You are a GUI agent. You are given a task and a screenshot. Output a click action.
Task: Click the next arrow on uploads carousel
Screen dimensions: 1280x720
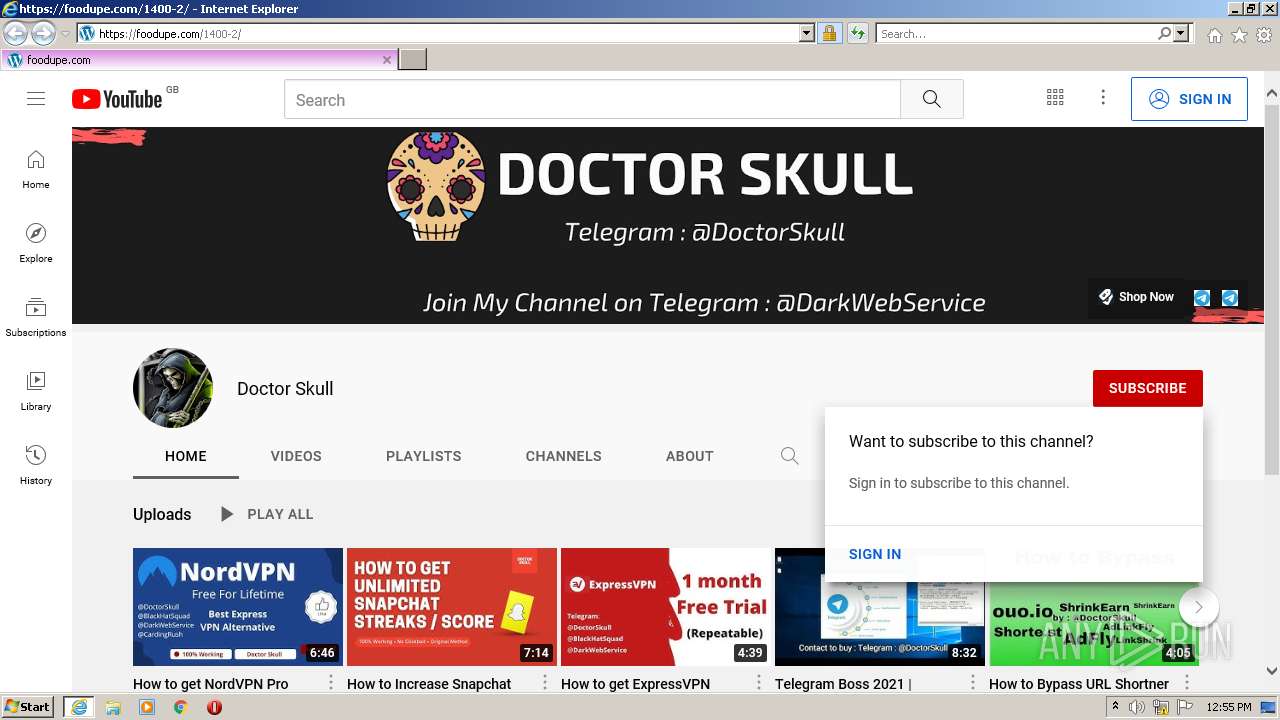point(1198,607)
